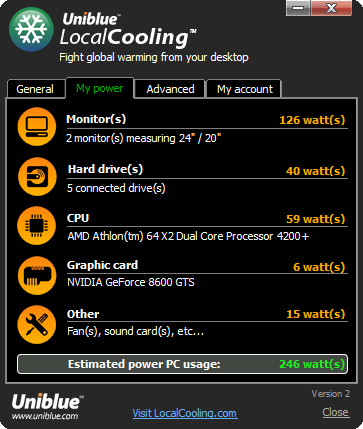Click the Close link at the bottom
The image size is (363, 429).
(335, 412)
